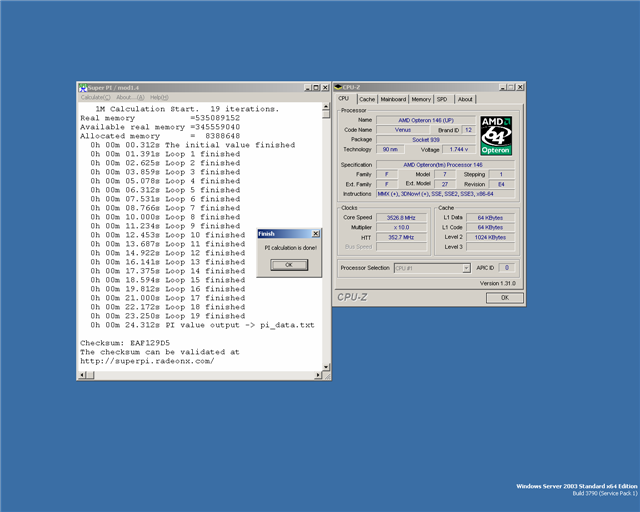Click the 'Loop 1 finished' line

[x=165, y=154]
